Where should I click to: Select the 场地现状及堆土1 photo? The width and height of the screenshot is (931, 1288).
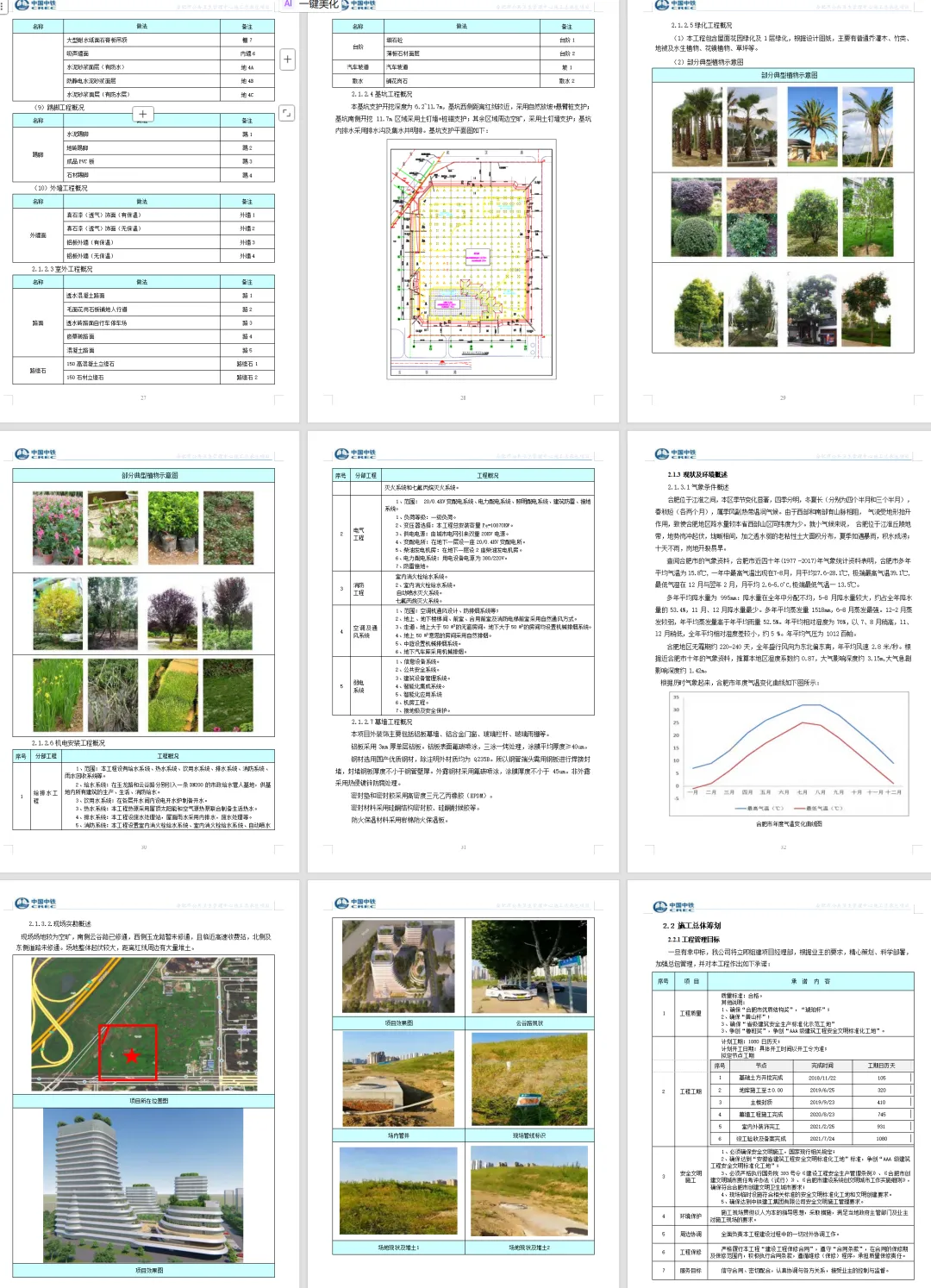(398, 1191)
